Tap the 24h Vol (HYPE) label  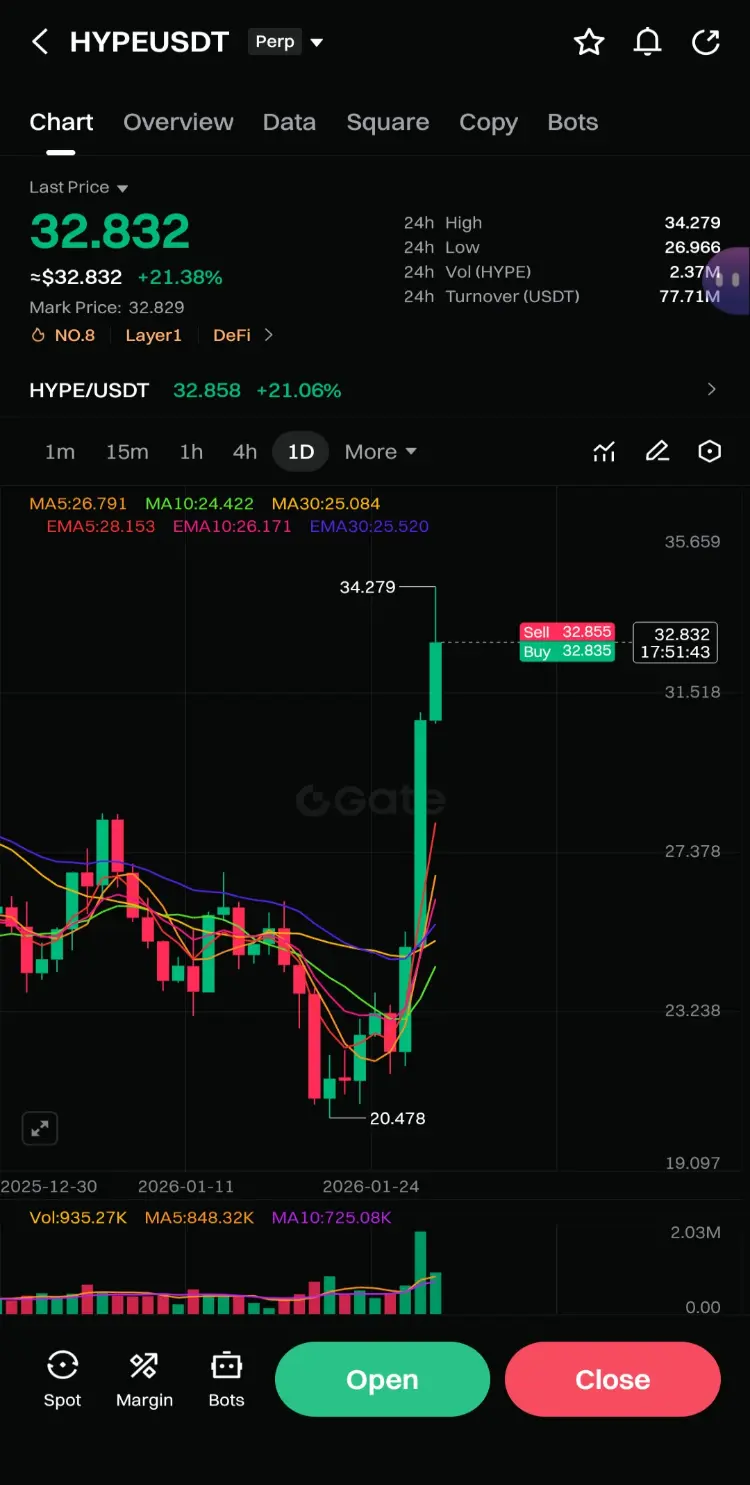[467, 272]
